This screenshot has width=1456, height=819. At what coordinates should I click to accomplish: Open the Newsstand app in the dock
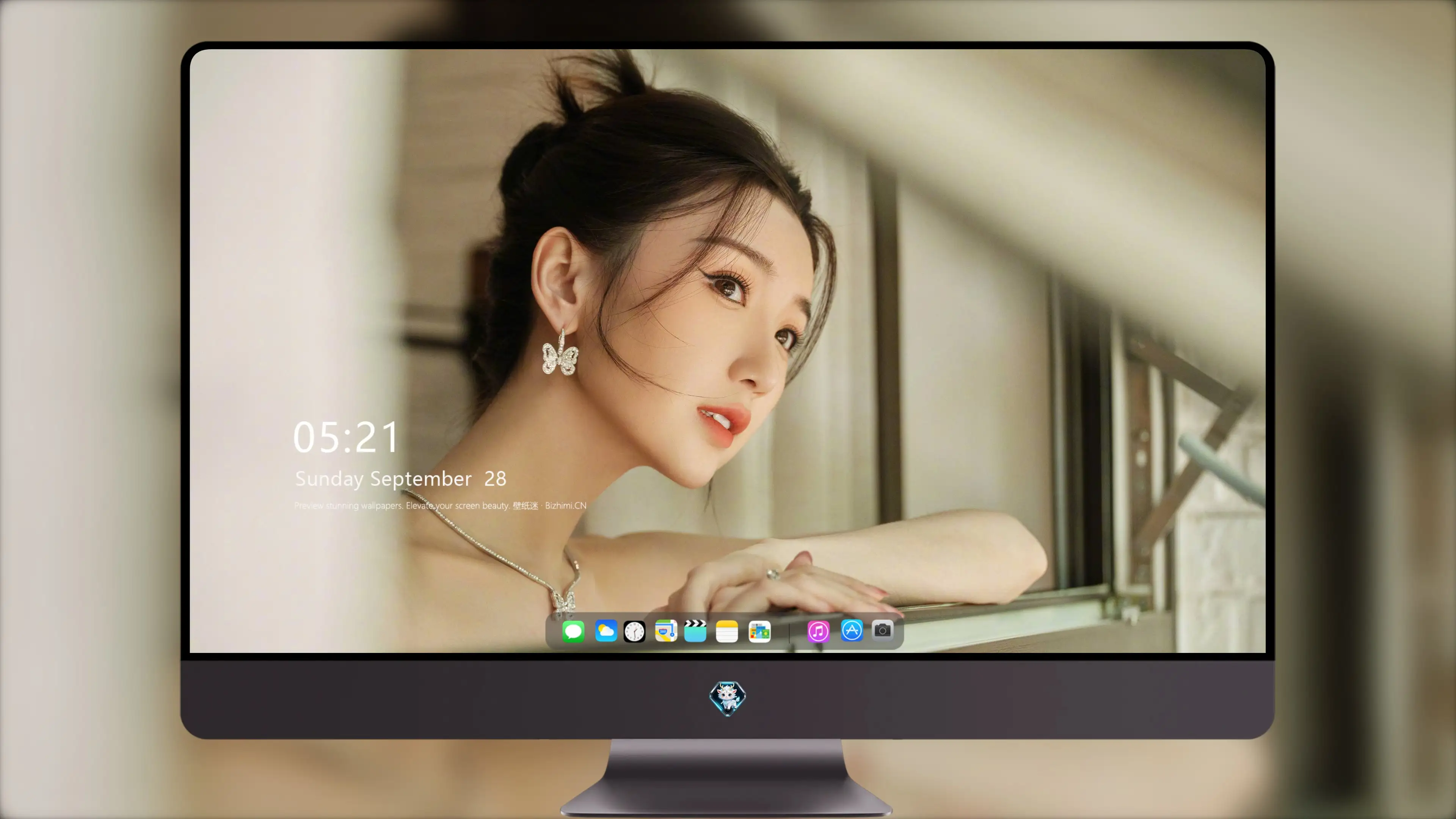(x=759, y=631)
